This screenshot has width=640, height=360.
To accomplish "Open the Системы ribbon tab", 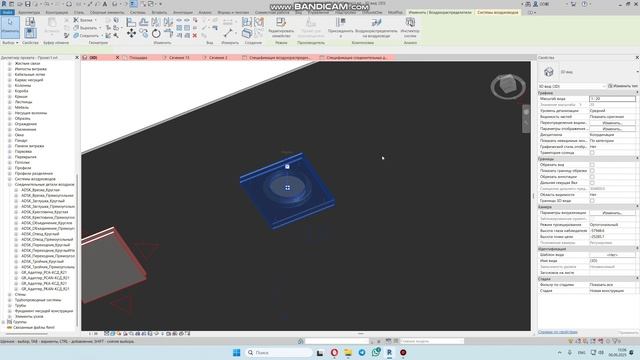I will pos(138,12).
